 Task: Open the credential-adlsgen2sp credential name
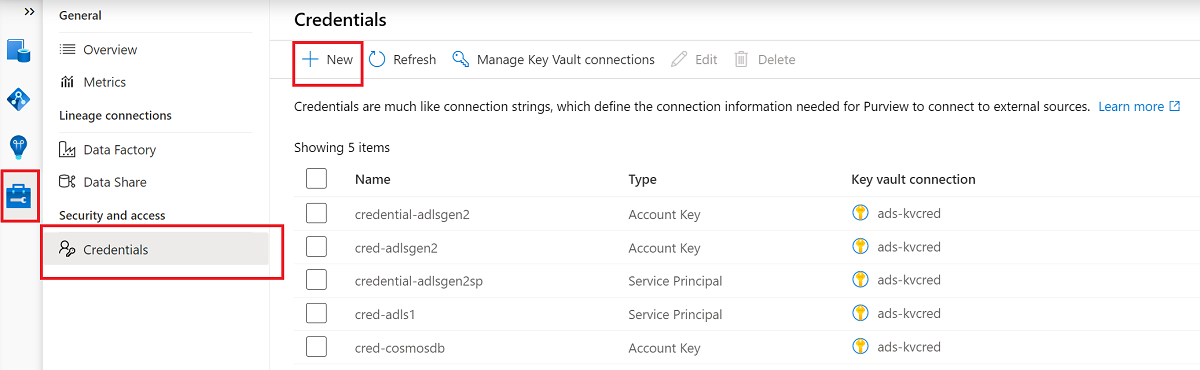[420, 280]
